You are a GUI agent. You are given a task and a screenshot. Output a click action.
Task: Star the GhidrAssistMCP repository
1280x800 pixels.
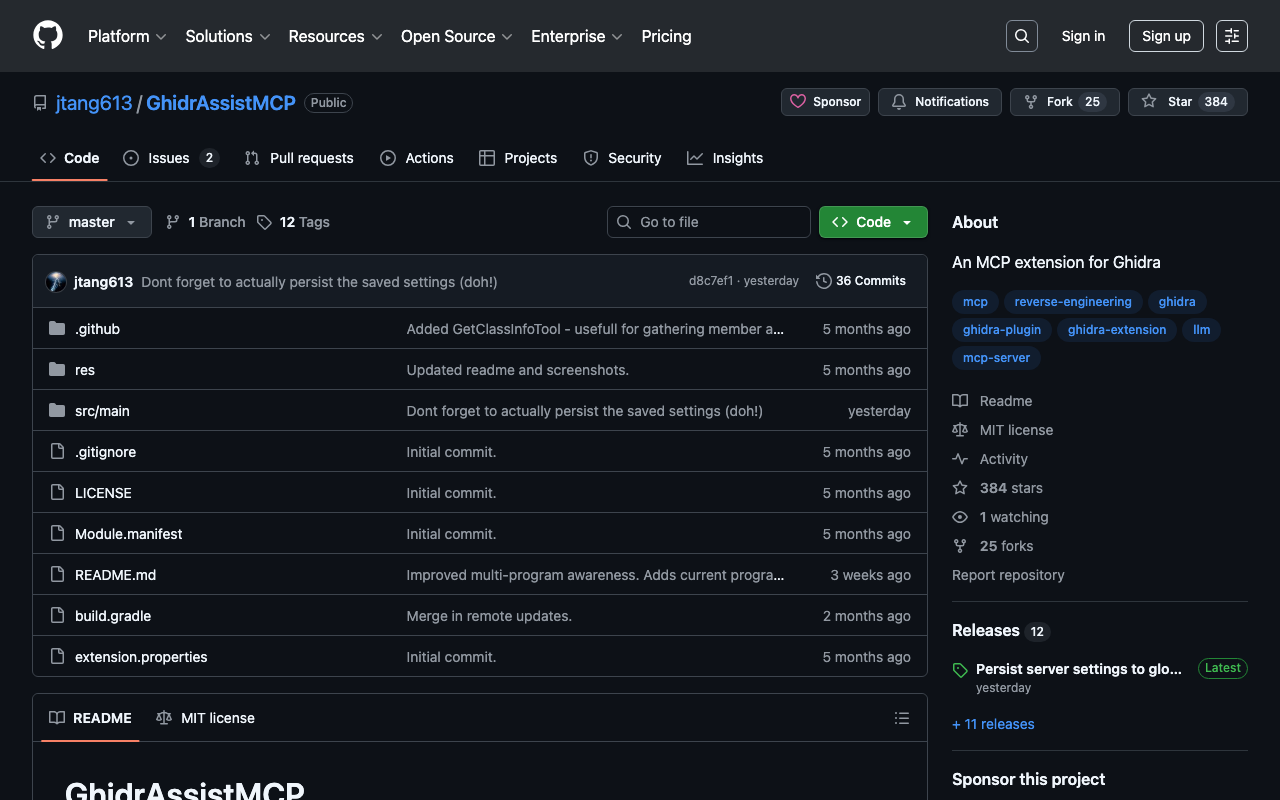[x=1186, y=102]
